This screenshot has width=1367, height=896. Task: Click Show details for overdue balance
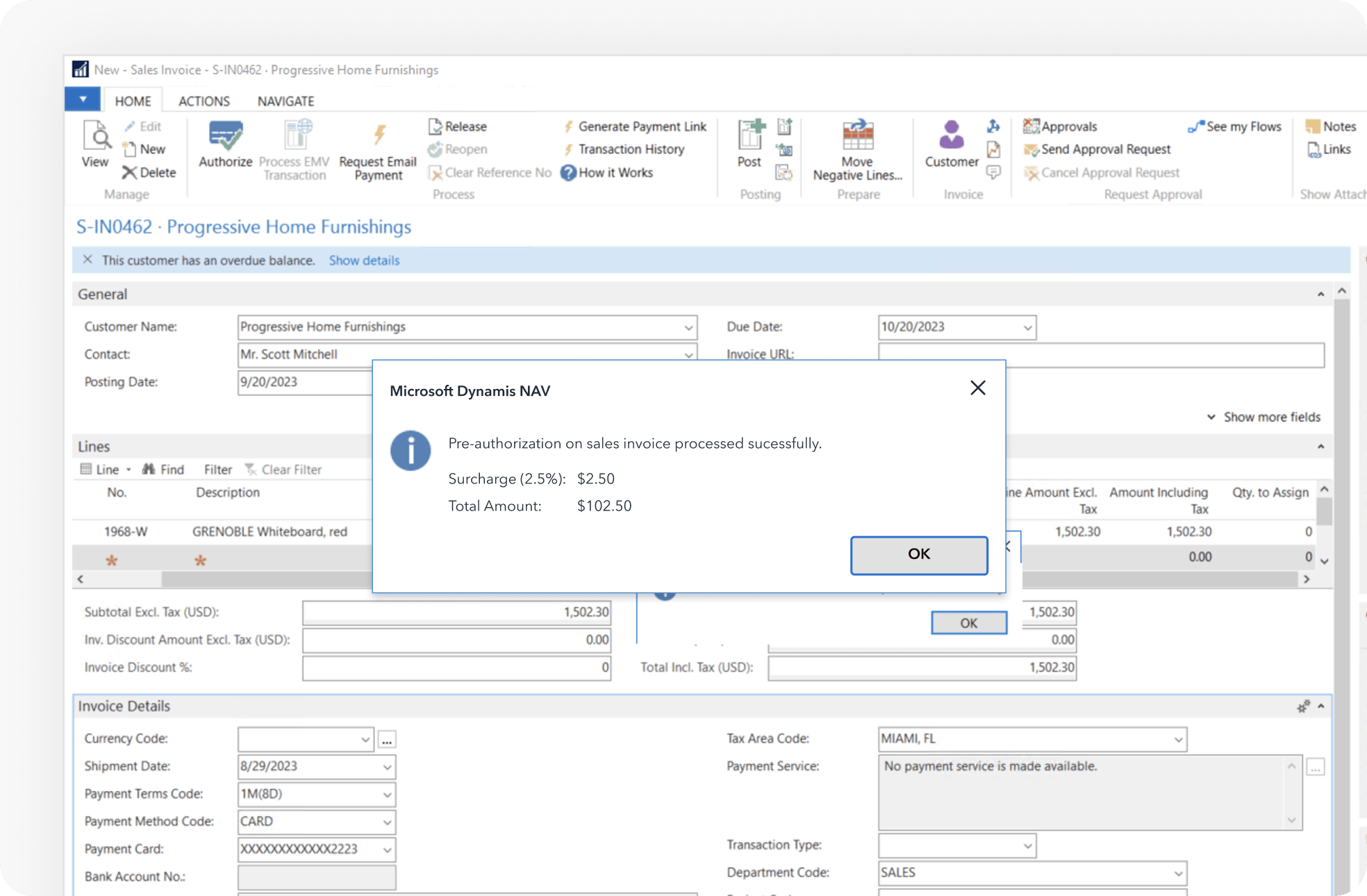point(363,260)
